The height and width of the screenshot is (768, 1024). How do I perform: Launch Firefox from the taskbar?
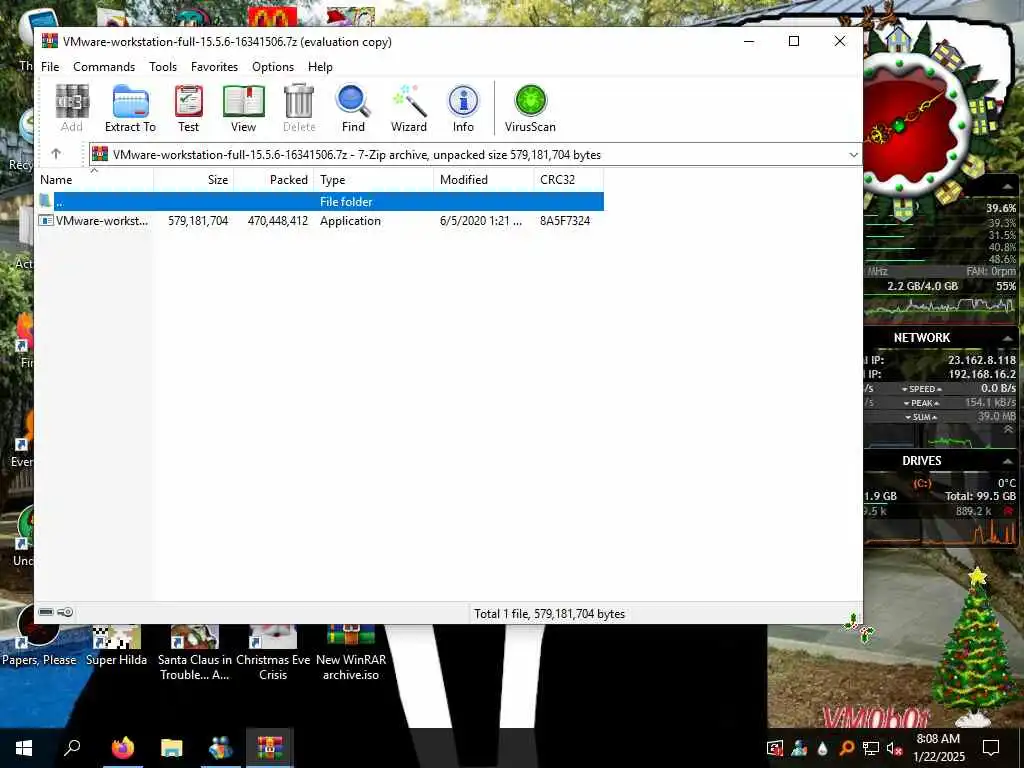(x=122, y=748)
